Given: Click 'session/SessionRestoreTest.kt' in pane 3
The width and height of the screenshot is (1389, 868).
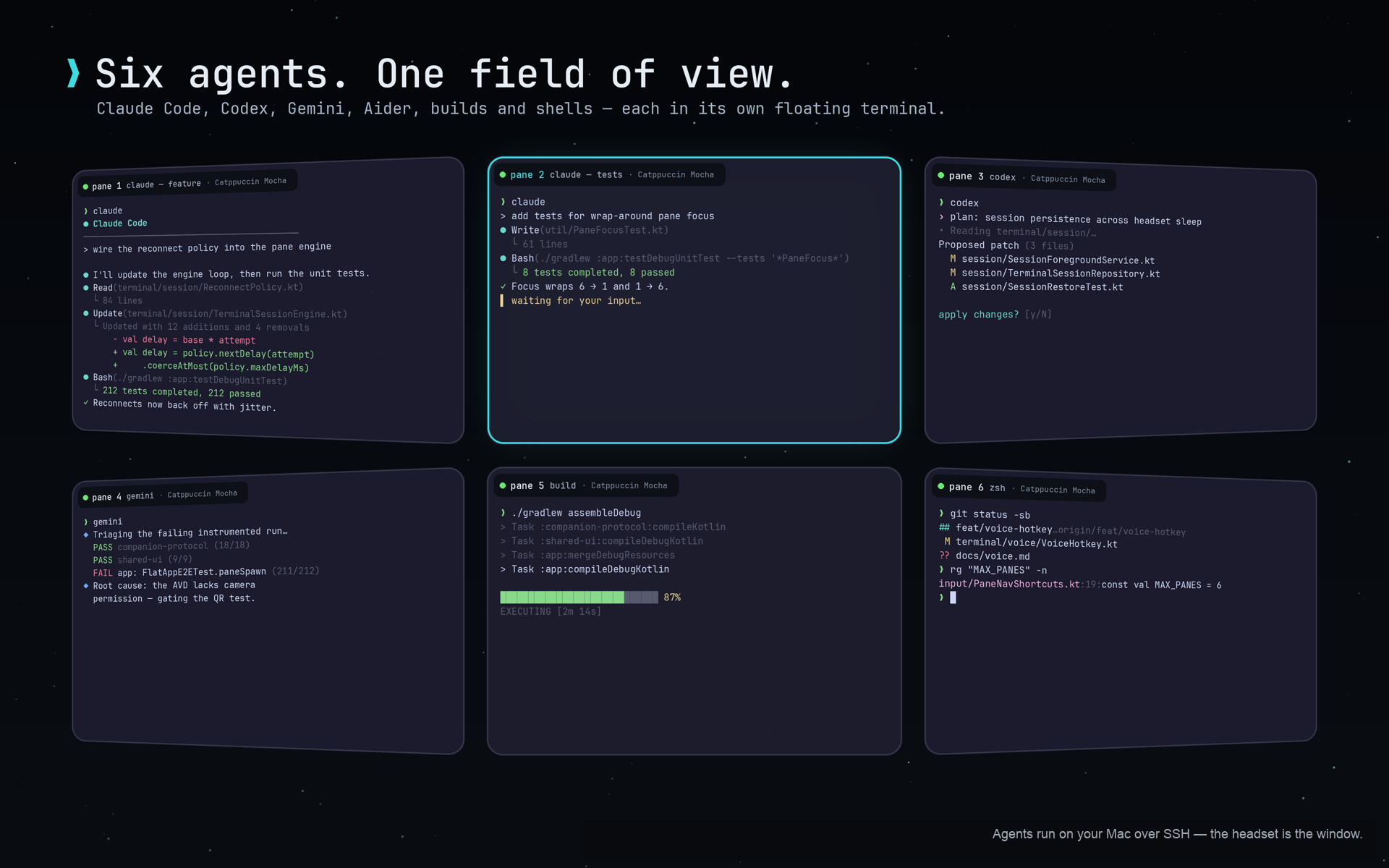Looking at the screenshot, I should click(1042, 287).
